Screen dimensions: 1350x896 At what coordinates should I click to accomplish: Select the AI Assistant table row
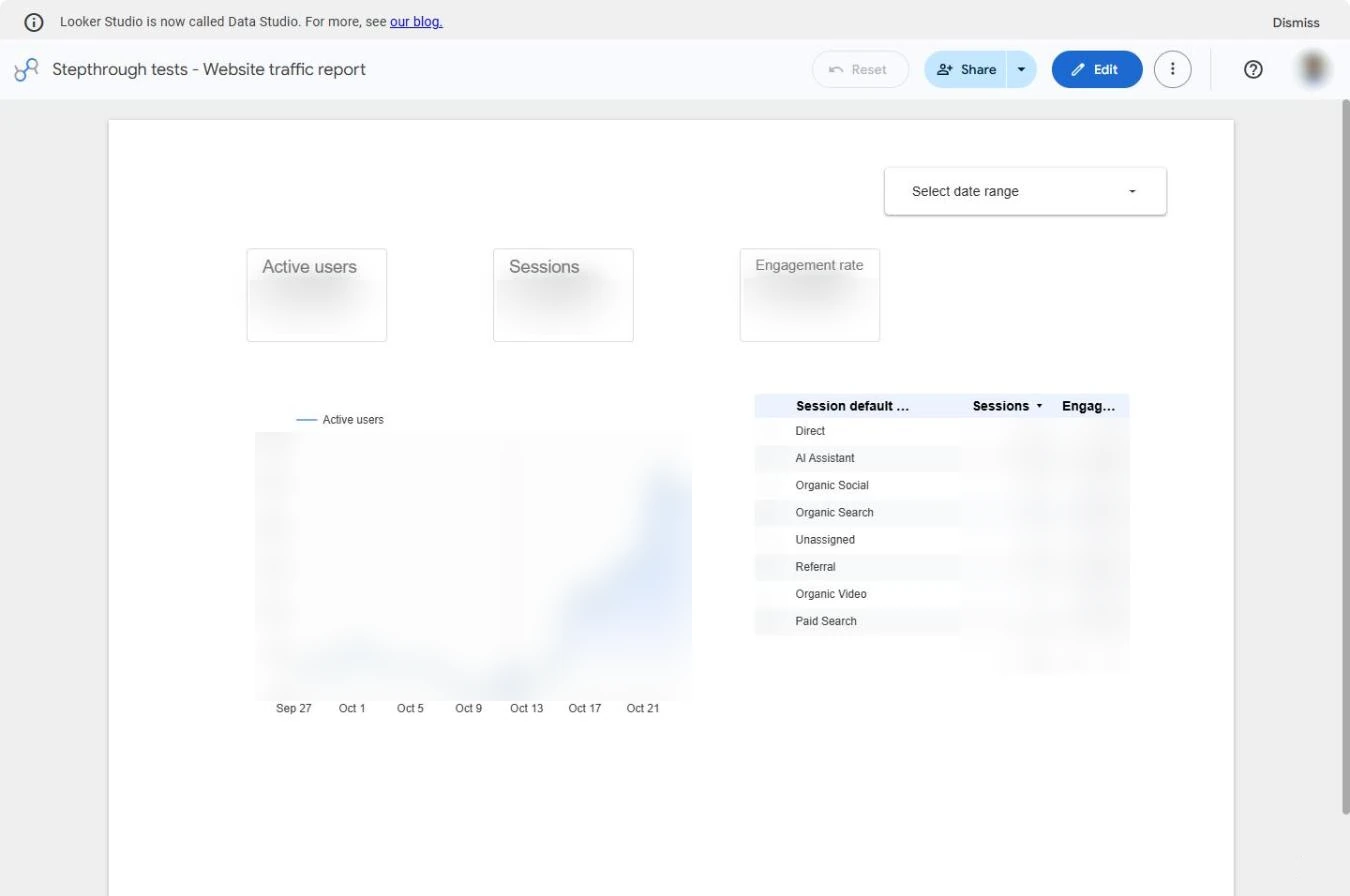942,458
